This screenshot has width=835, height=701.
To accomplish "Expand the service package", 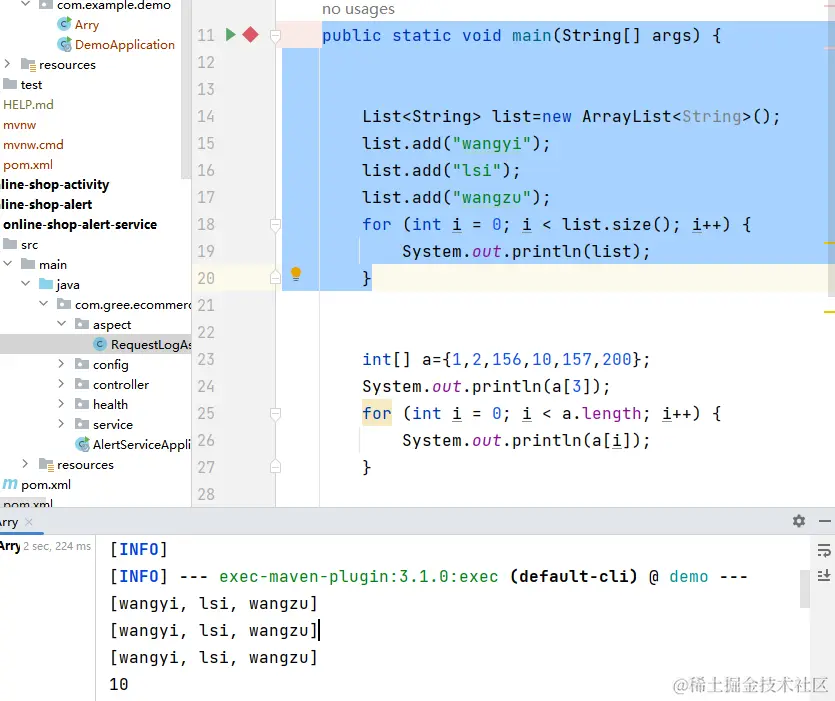I will coord(61,423).
